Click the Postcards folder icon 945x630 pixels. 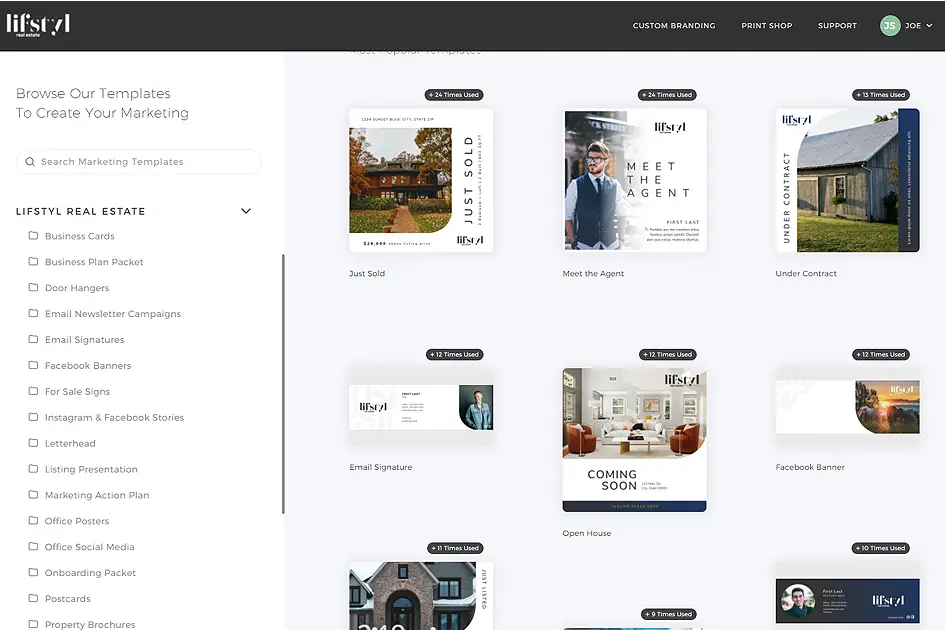[33, 599]
